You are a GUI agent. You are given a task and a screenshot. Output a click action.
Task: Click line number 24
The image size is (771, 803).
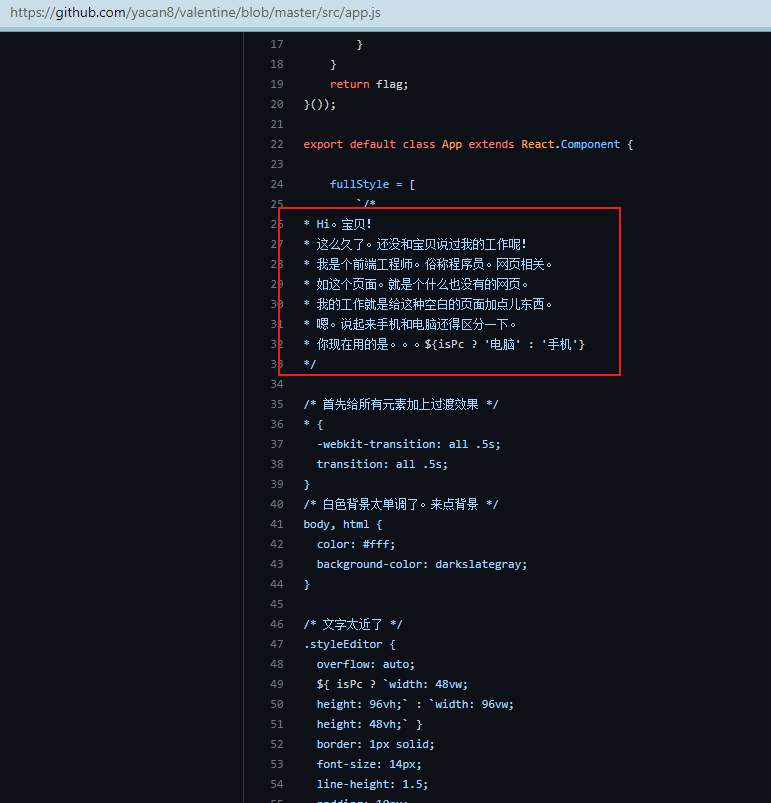pos(276,184)
